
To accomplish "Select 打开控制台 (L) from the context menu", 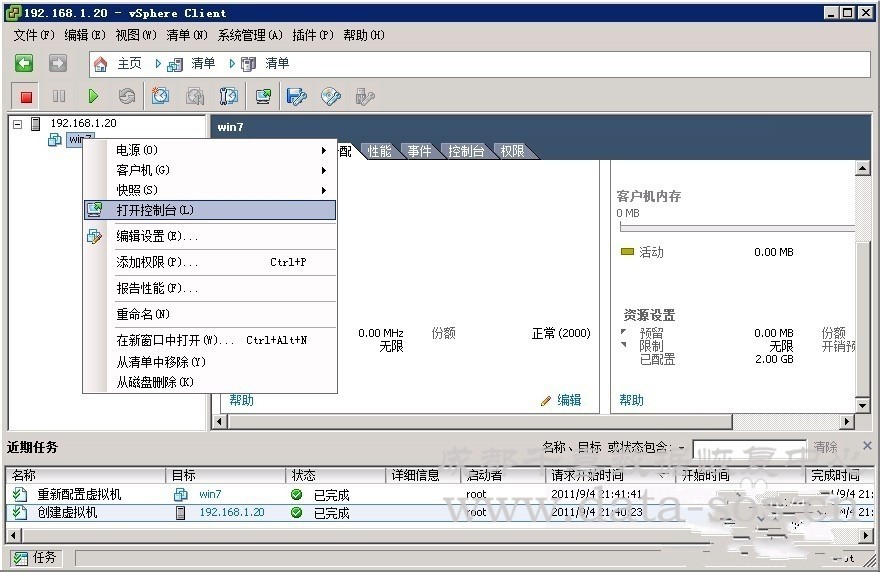I will click(x=155, y=210).
